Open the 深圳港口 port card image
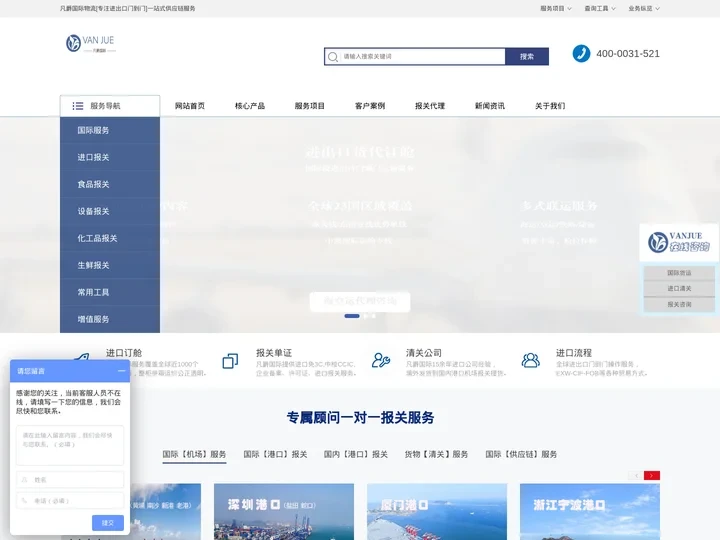 click(284, 512)
